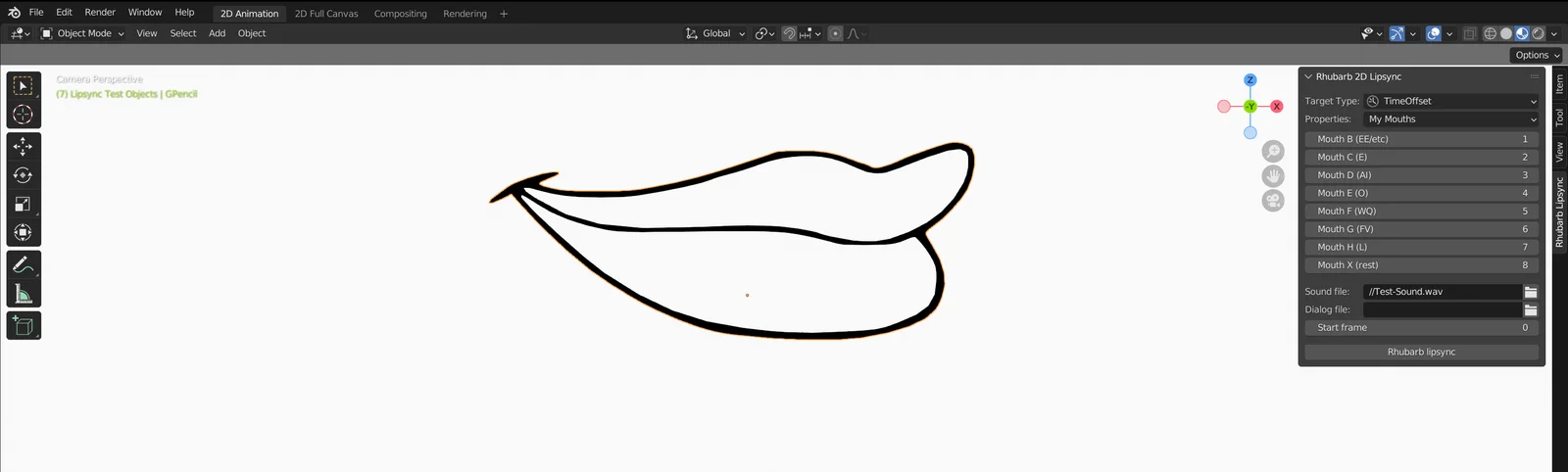The height and width of the screenshot is (472, 1568).
Task: Click the Mouth E (O) value slider
Action: click(1421, 193)
